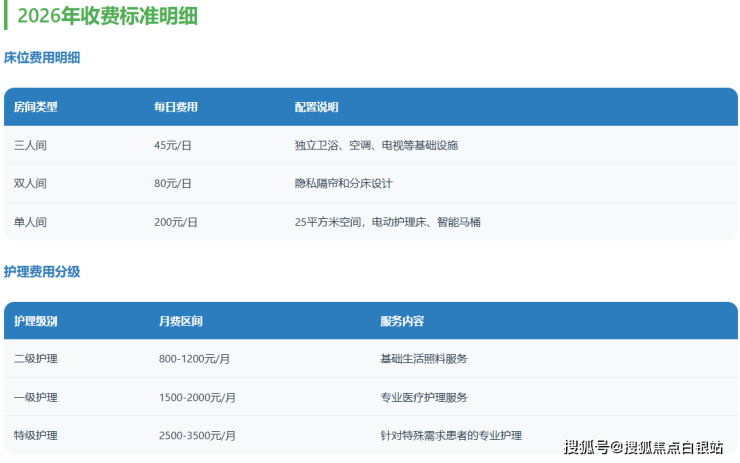Click the 基础生活照料服务 service description

pyautogui.click(x=424, y=359)
